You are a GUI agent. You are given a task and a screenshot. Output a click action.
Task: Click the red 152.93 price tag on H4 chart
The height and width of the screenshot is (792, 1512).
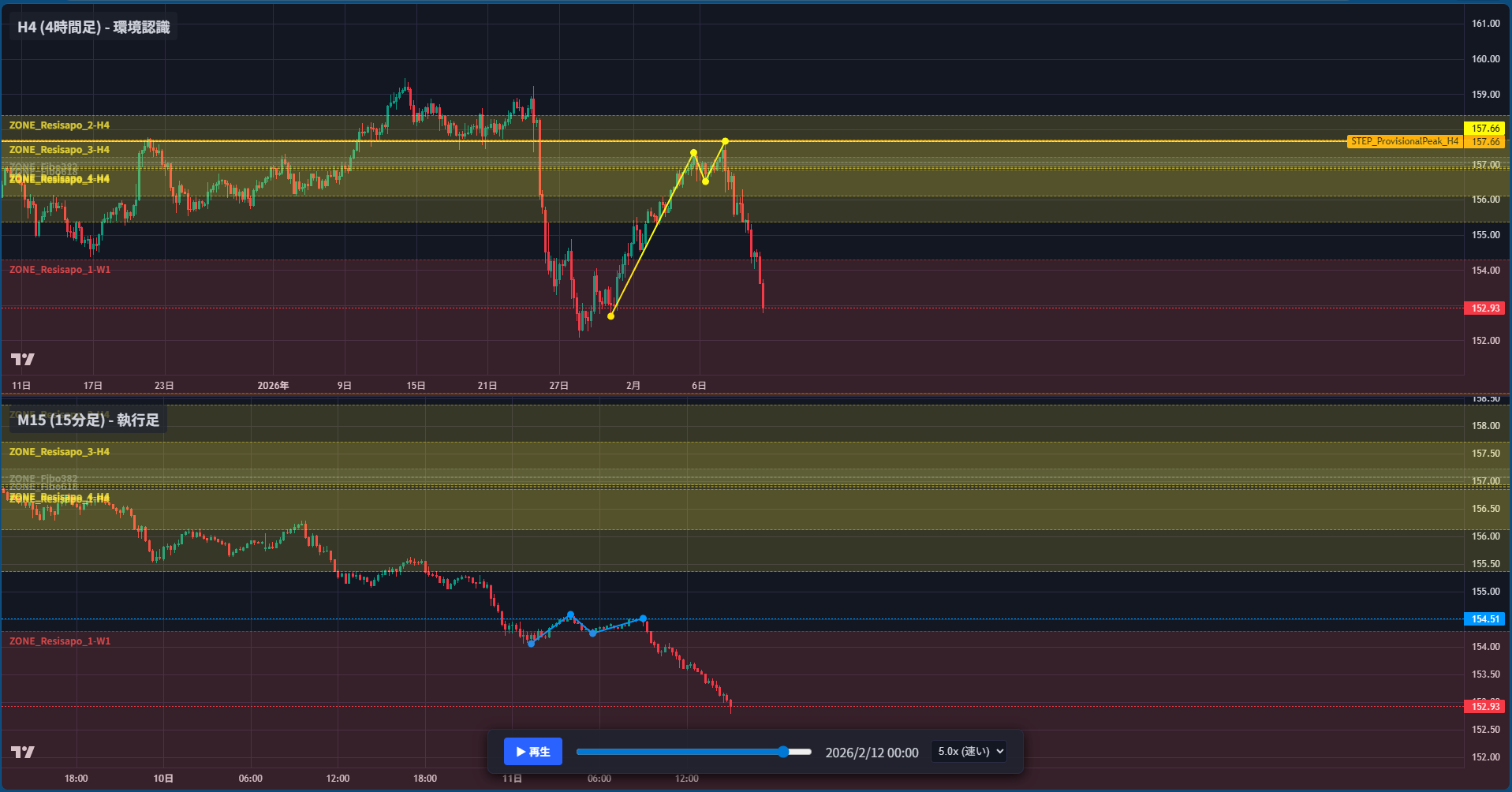point(1484,308)
